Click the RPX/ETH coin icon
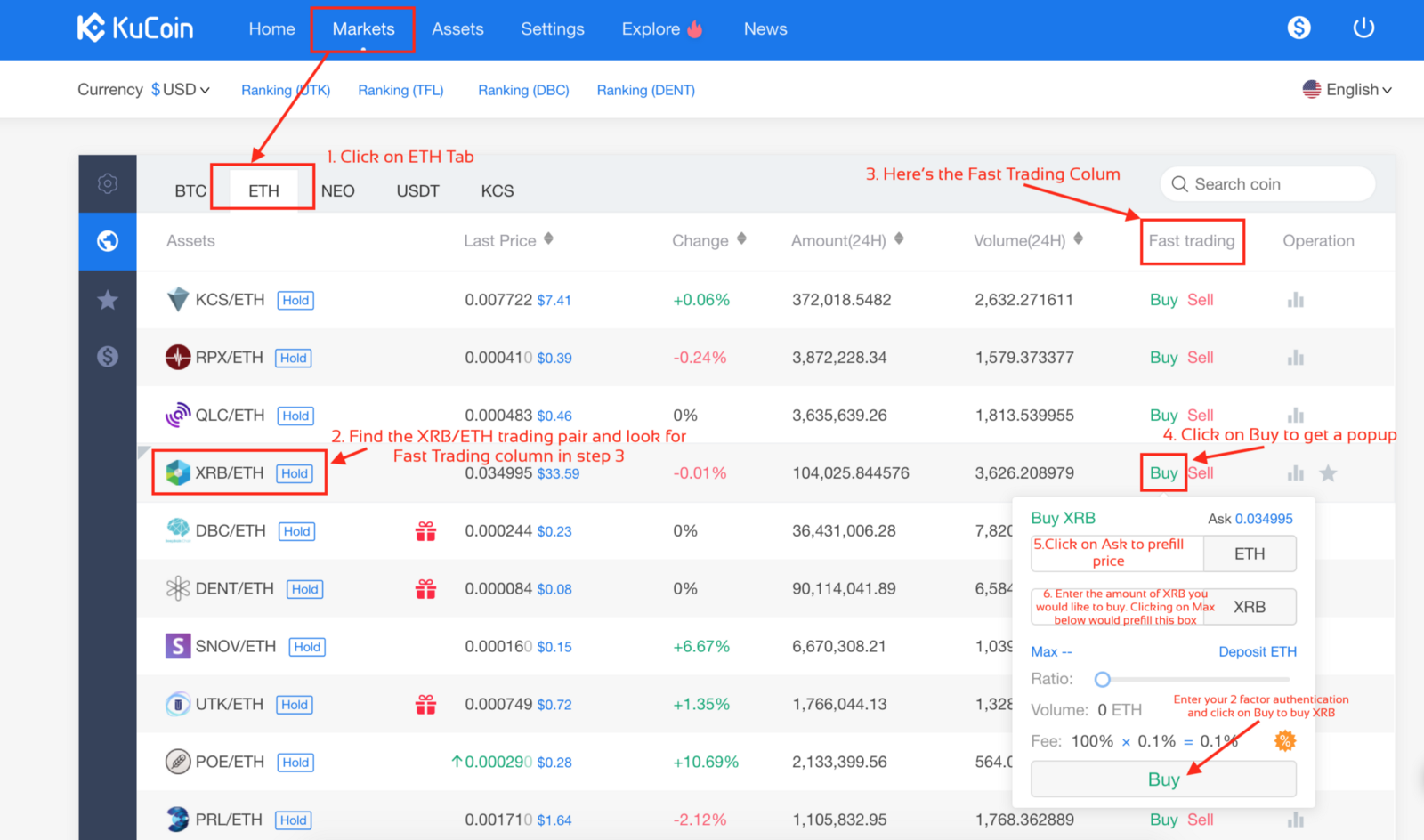1424x840 pixels. click(178, 357)
